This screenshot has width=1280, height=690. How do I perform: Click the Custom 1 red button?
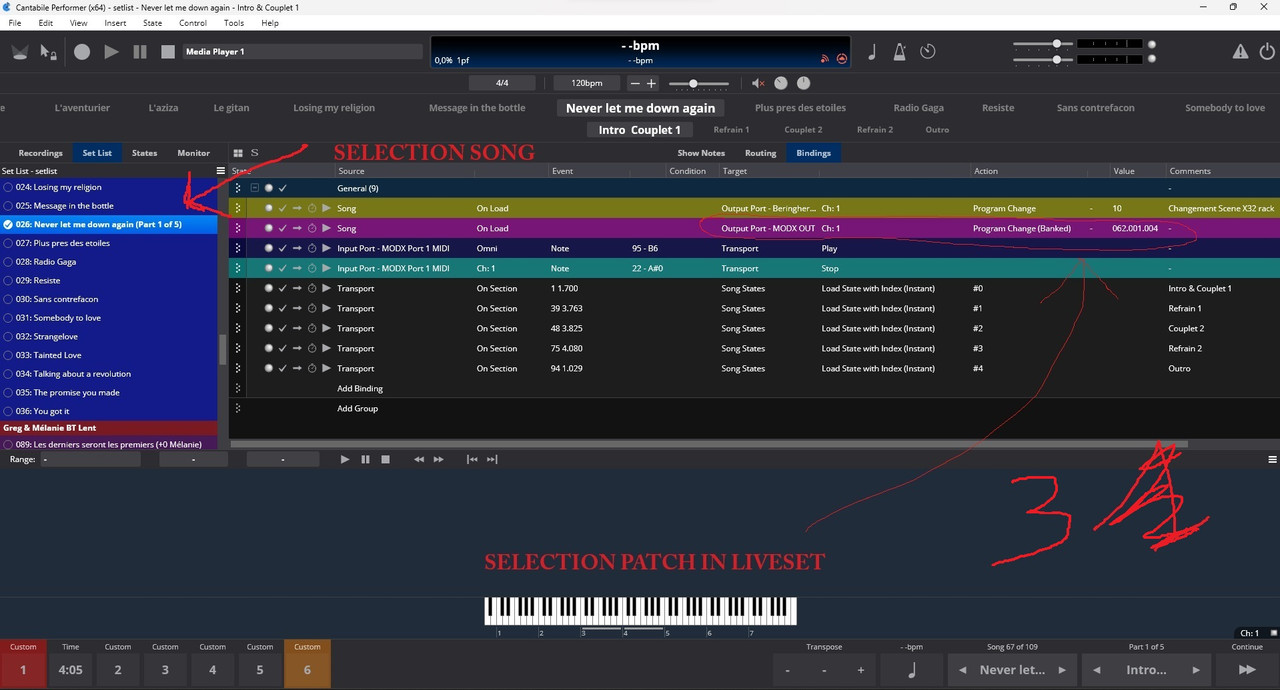(23, 664)
